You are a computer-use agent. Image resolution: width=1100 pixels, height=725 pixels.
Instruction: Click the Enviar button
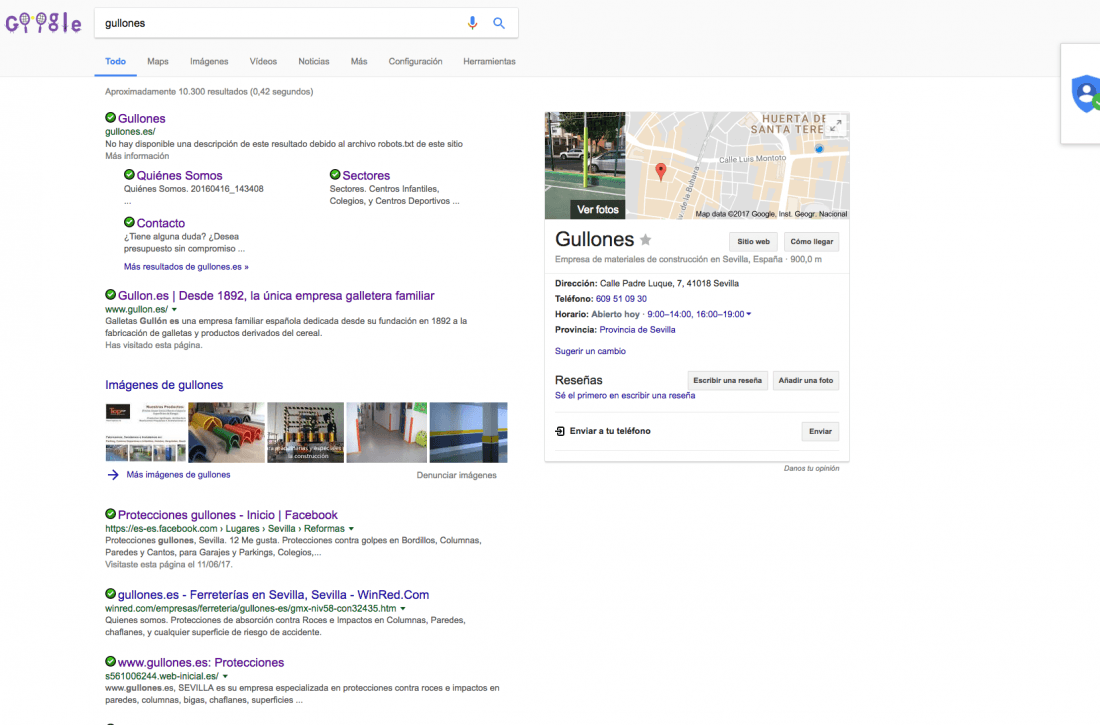click(820, 432)
